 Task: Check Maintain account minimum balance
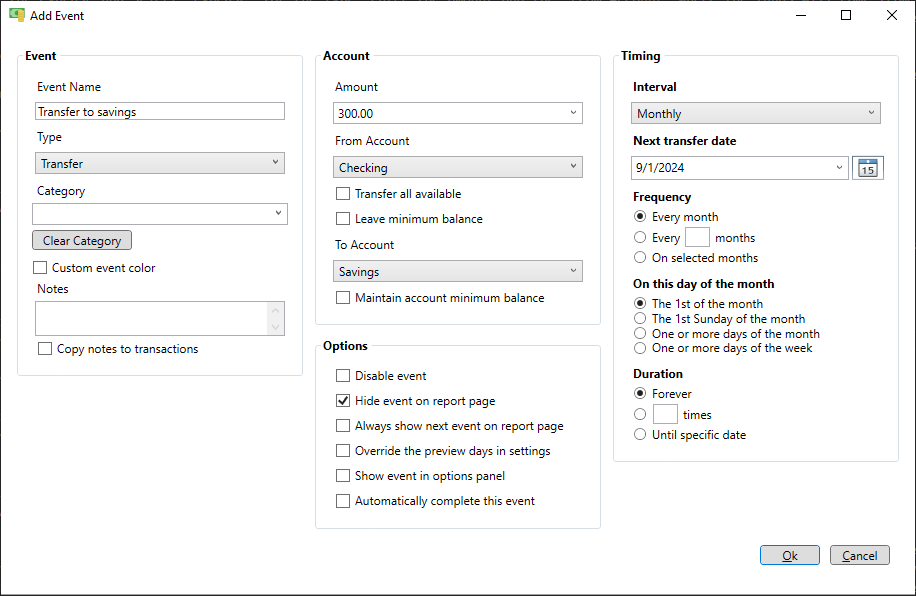tap(343, 297)
